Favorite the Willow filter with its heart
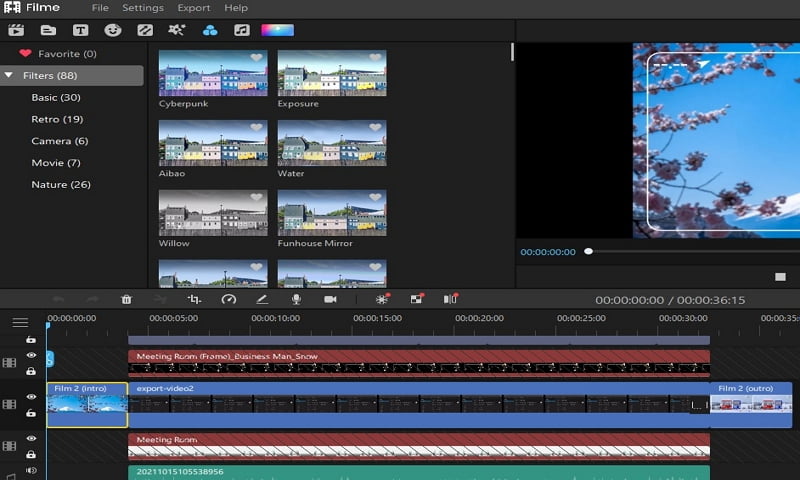Image resolution: width=800 pixels, height=480 pixels. click(x=256, y=197)
